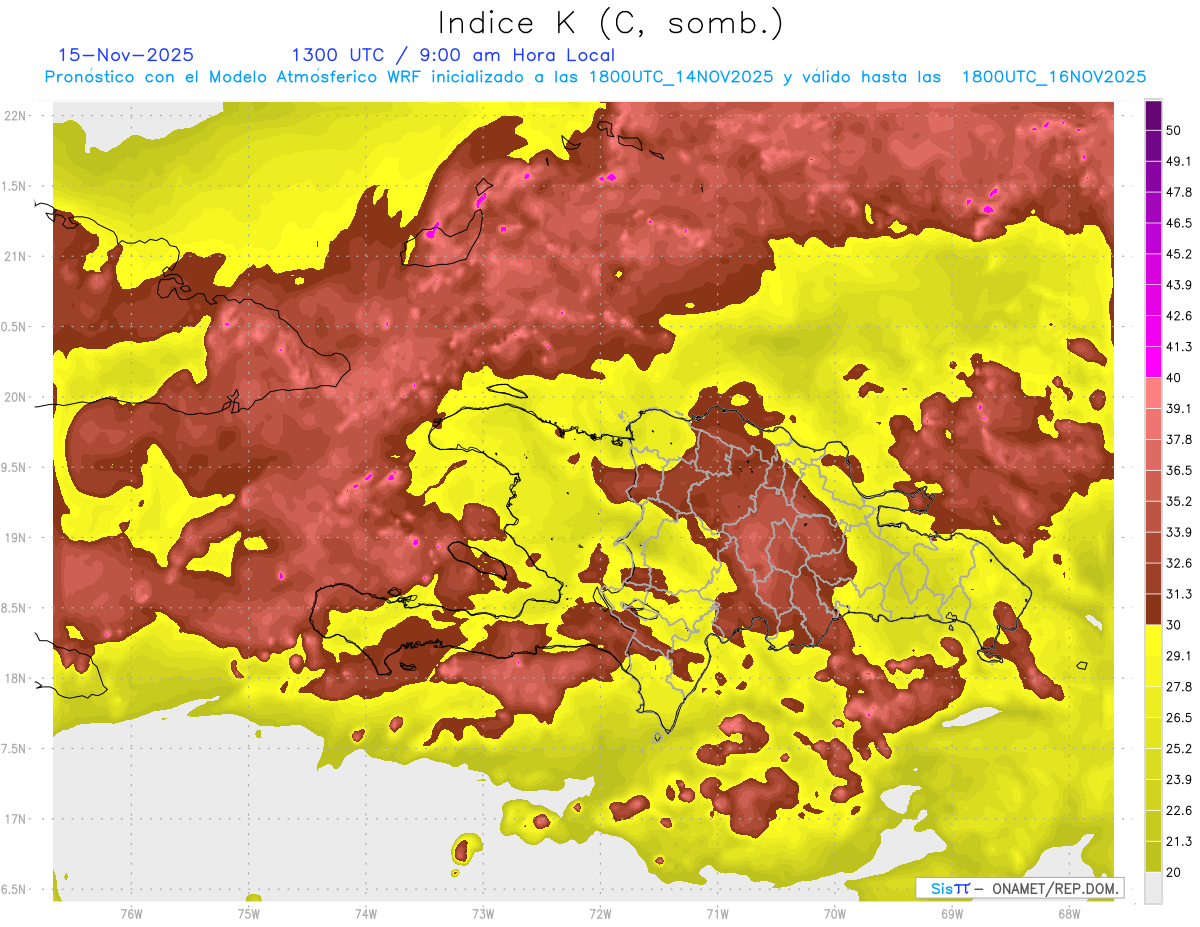Click the dark brown legend swatch between 30 and 31.3
Screen dimensions: 1200x927
(1153, 609)
